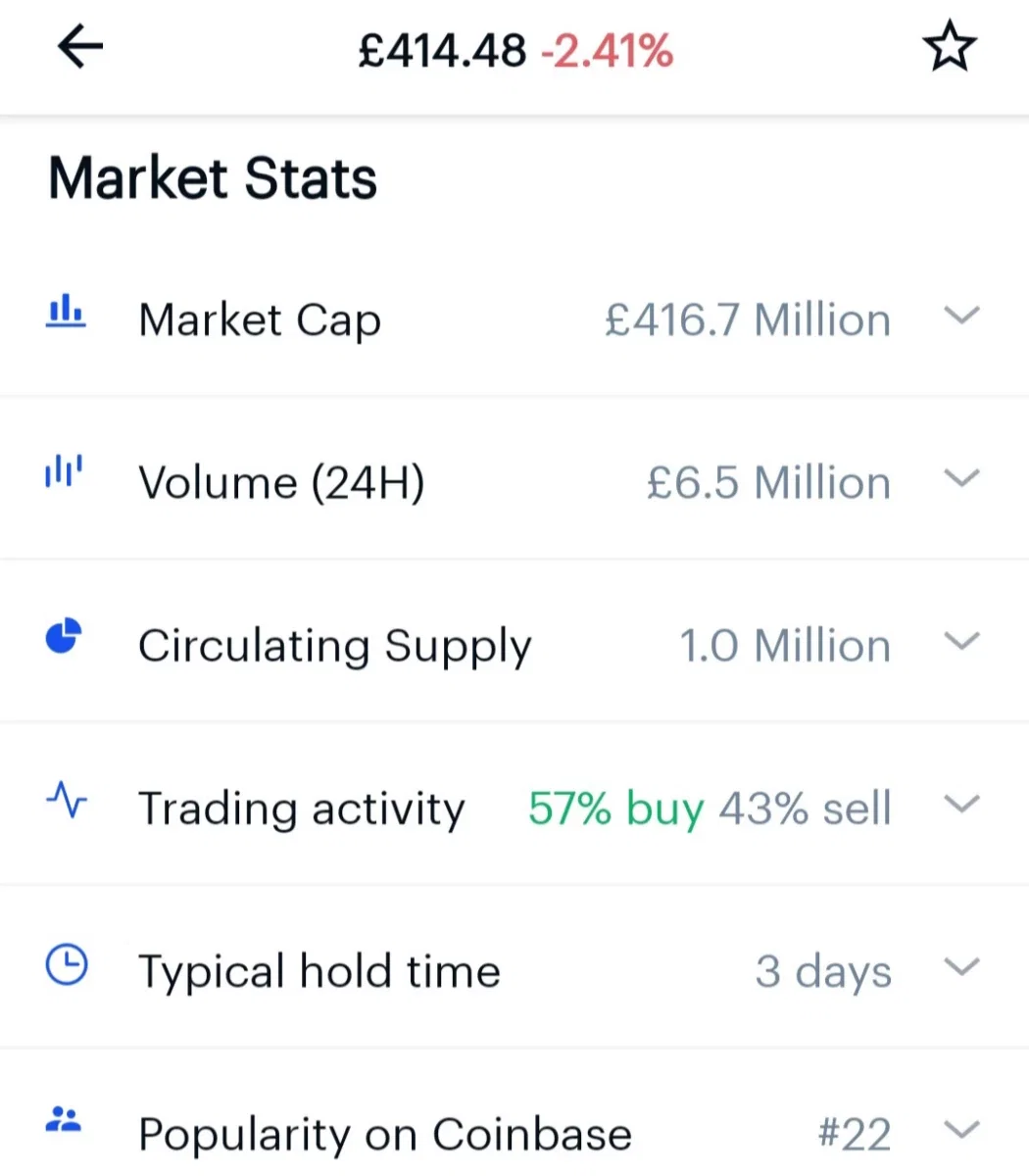Viewport: 1029px width, 1176px height.
Task: Click the Typical hold time clock icon
Action: (x=67, y=965)
